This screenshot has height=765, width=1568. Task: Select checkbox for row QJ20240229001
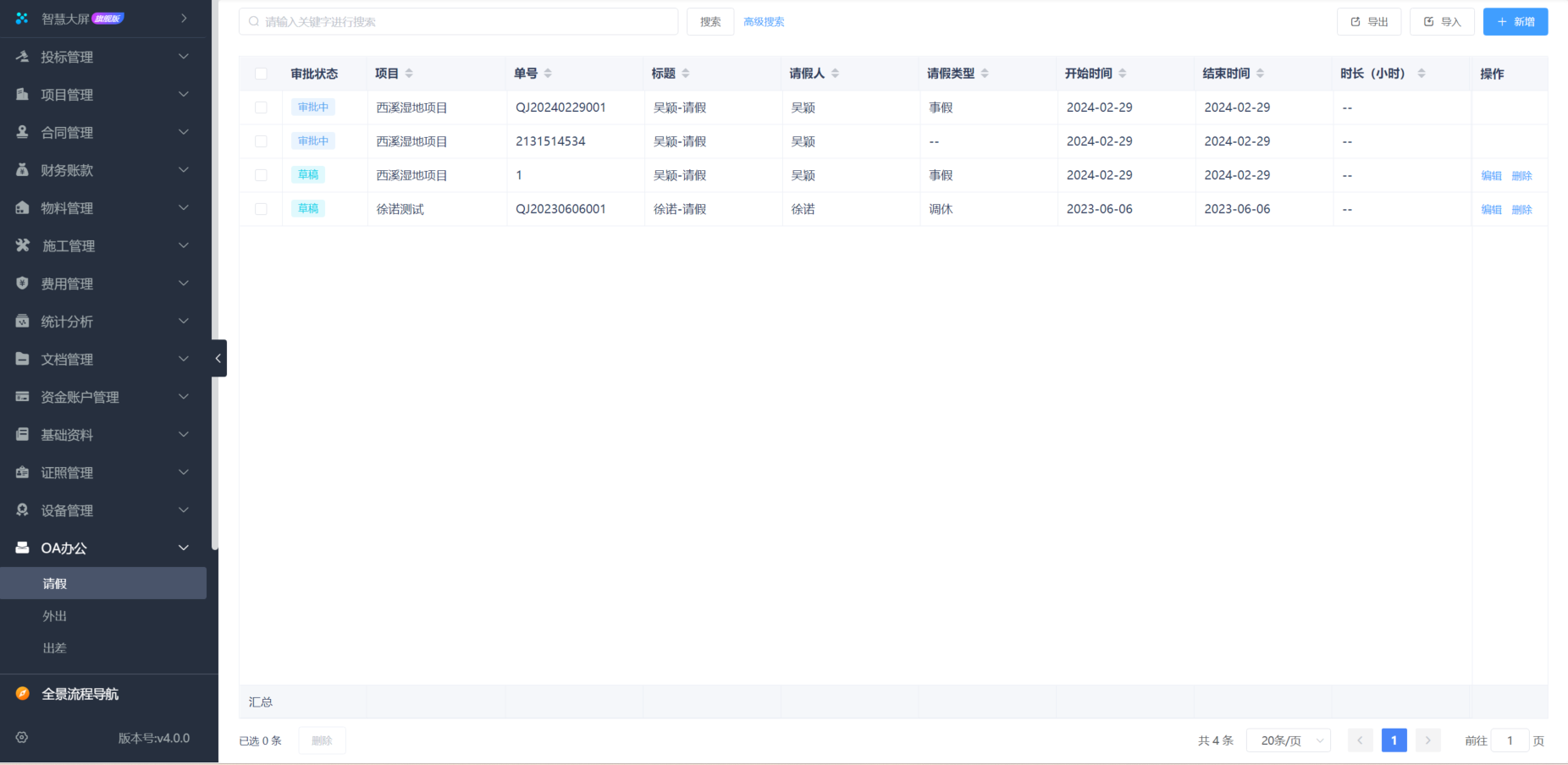261,107
